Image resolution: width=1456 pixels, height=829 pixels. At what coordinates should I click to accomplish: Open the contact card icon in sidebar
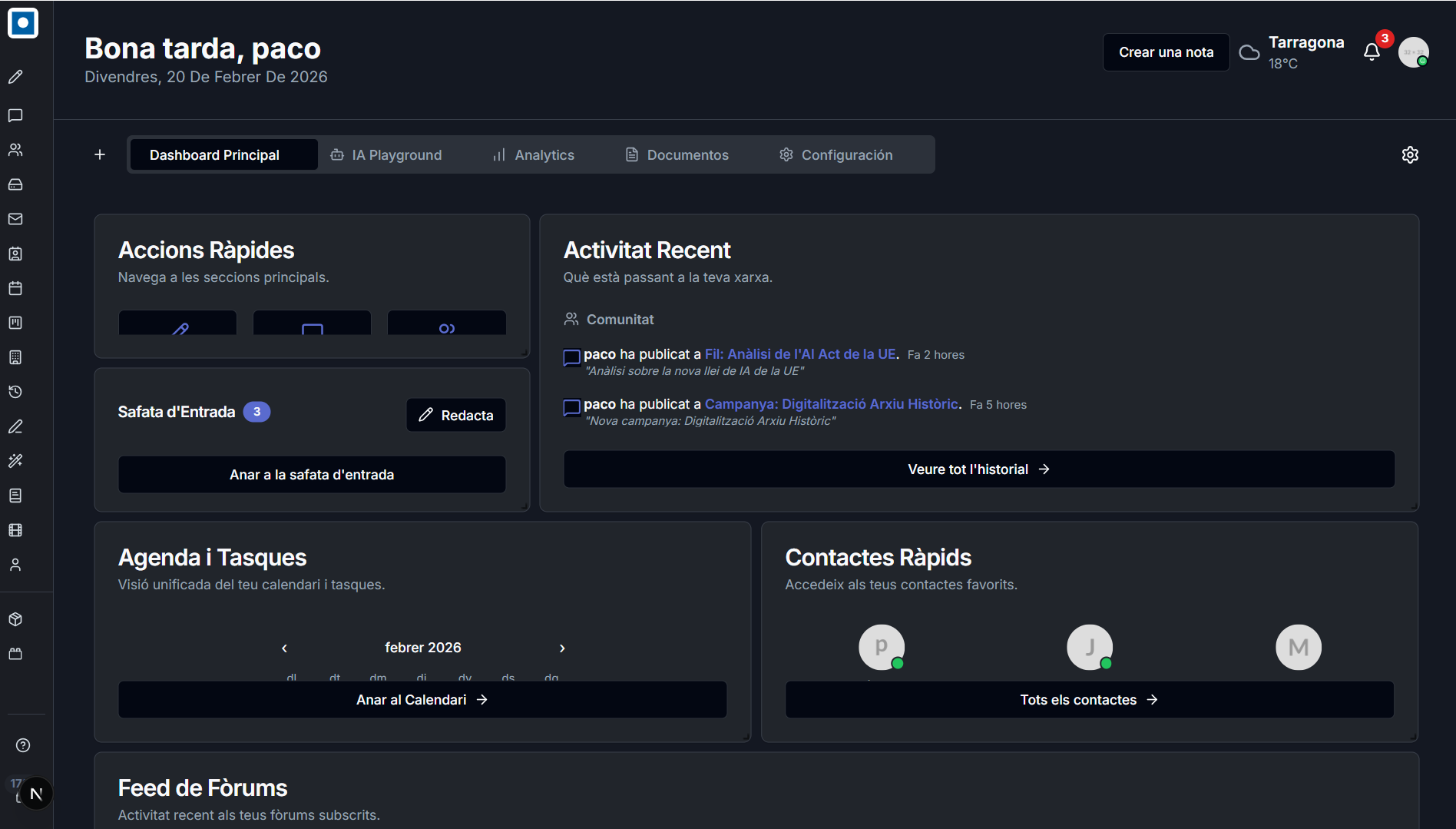pos(15,254)
